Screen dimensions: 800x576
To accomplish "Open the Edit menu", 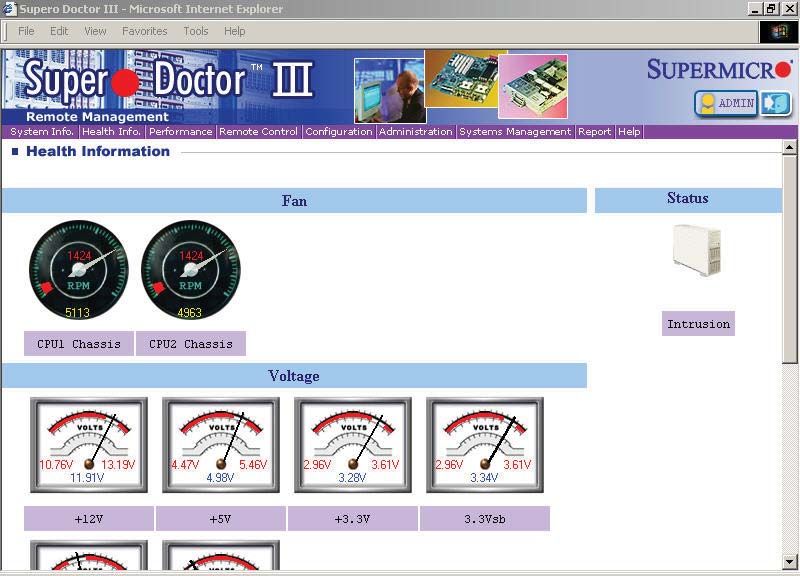I will [59, 32].
